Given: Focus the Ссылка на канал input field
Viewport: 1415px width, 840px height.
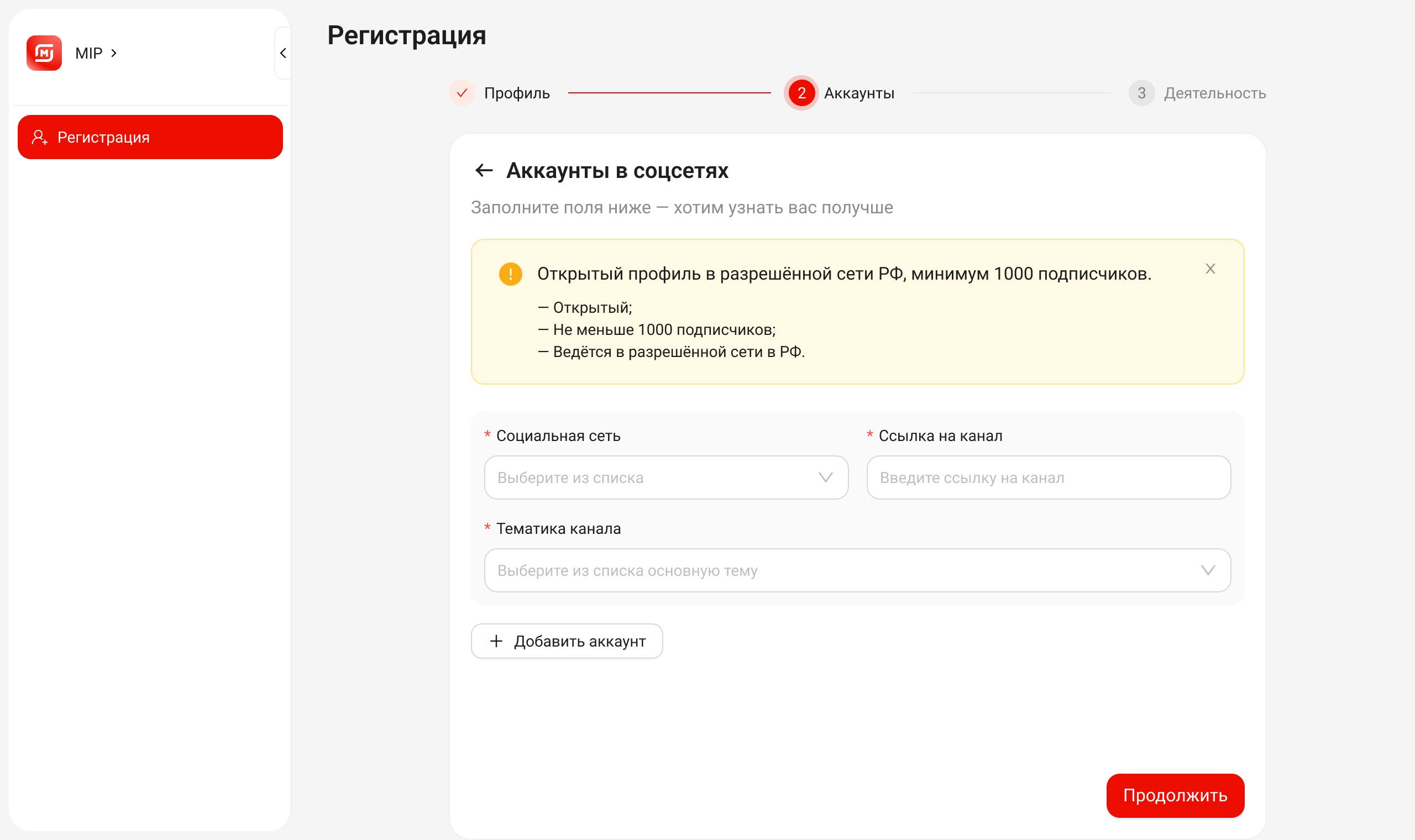Looking at the screenshot, I should [1048, 477].
